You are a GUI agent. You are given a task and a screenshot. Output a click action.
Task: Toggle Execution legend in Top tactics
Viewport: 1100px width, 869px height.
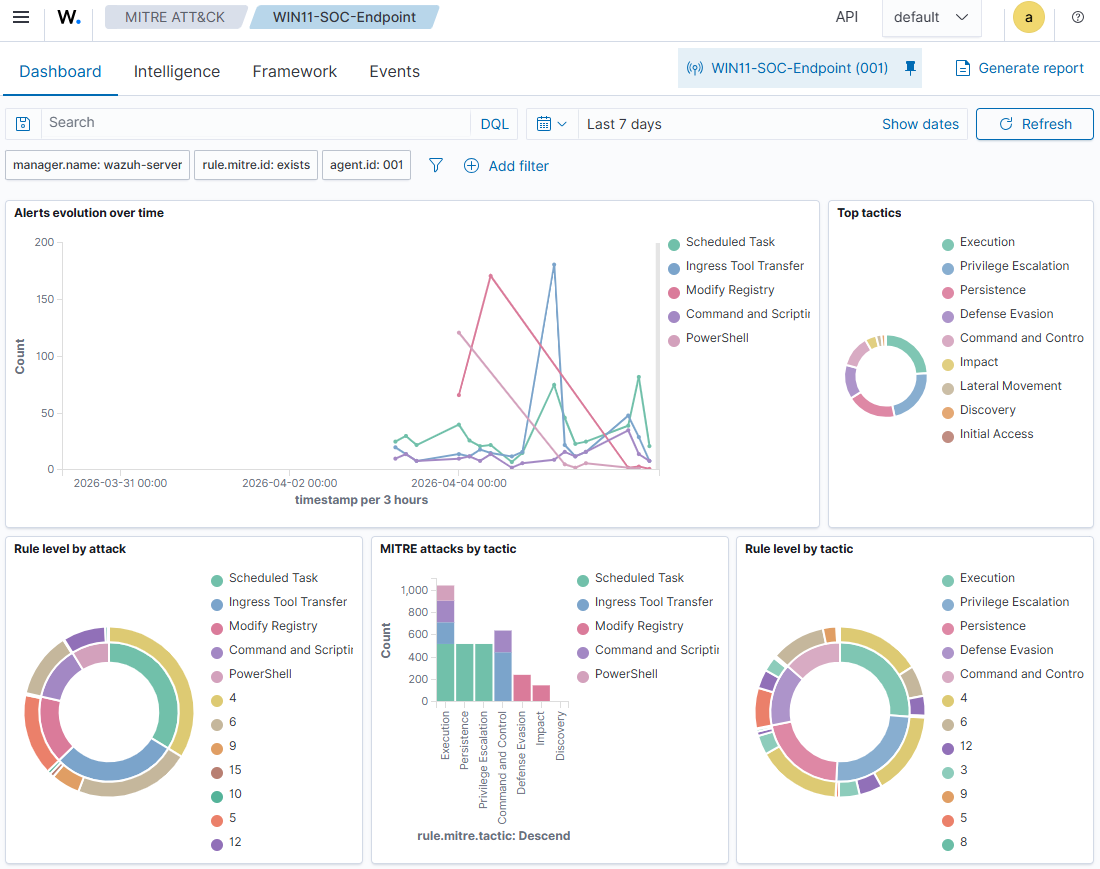986,242
